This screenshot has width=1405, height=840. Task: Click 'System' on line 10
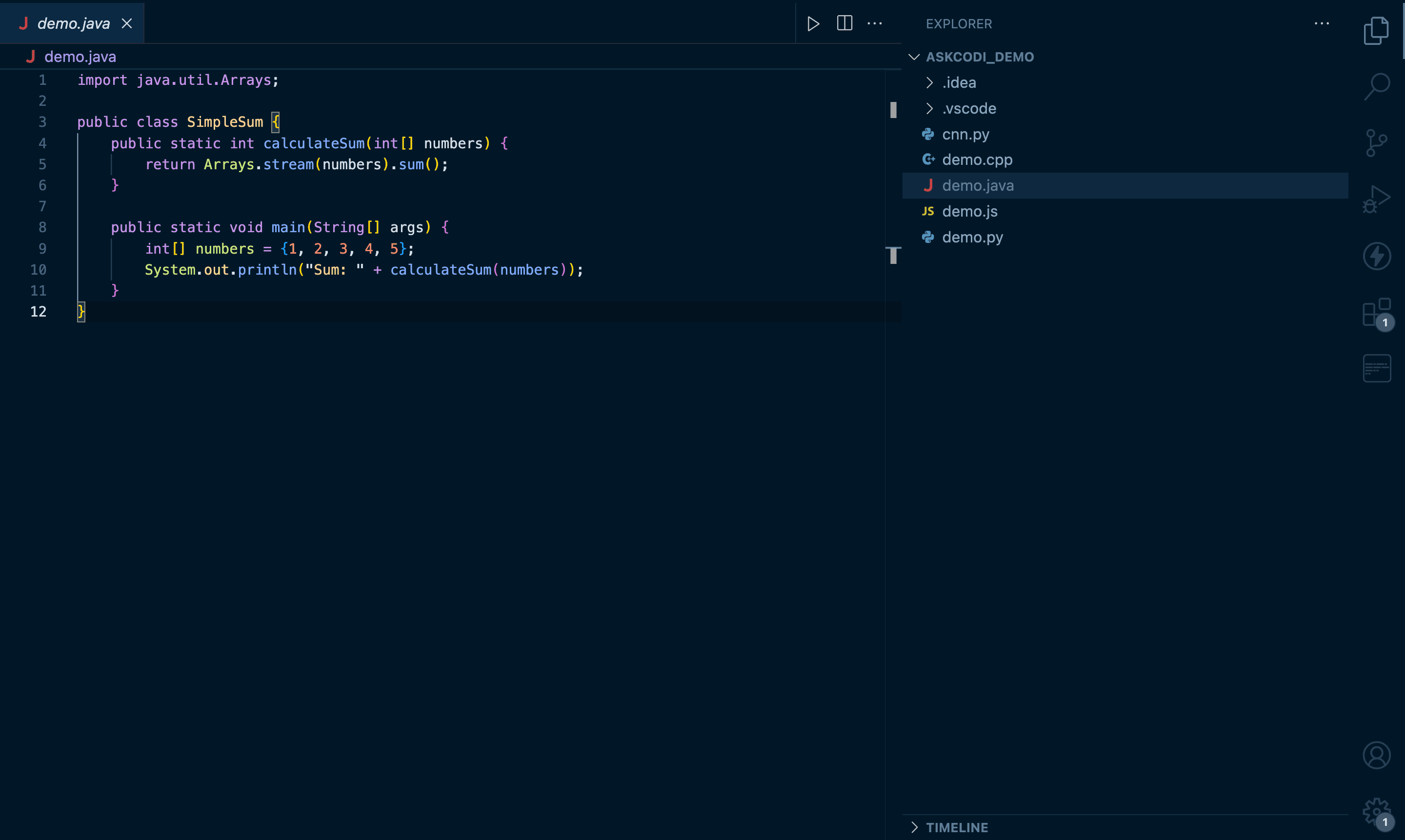click(x=170, y=269)
